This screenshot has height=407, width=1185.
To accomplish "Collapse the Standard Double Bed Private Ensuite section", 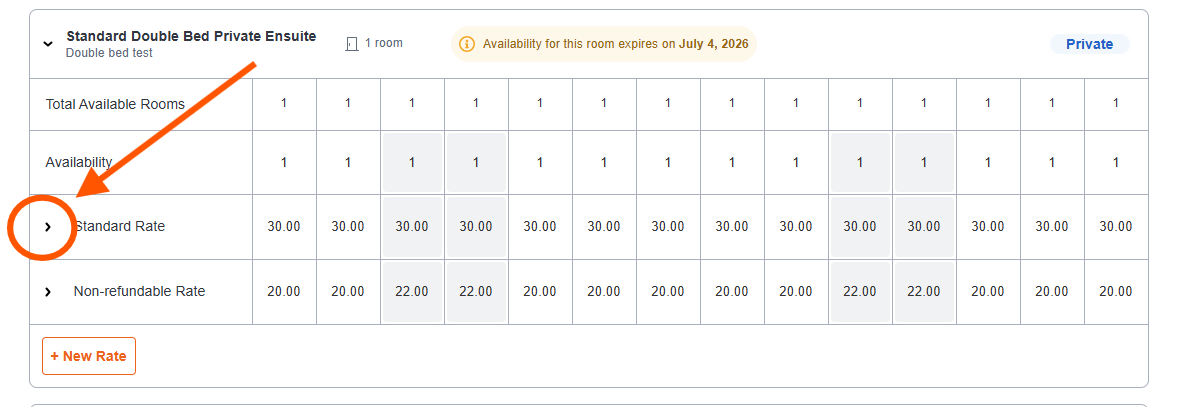I will (48, 44).
